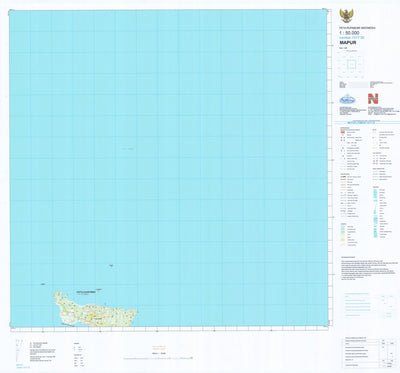Viewport: 400px width, 373px height.
Task: Click the large island landmass on the map
Action: tap(95, 310)
